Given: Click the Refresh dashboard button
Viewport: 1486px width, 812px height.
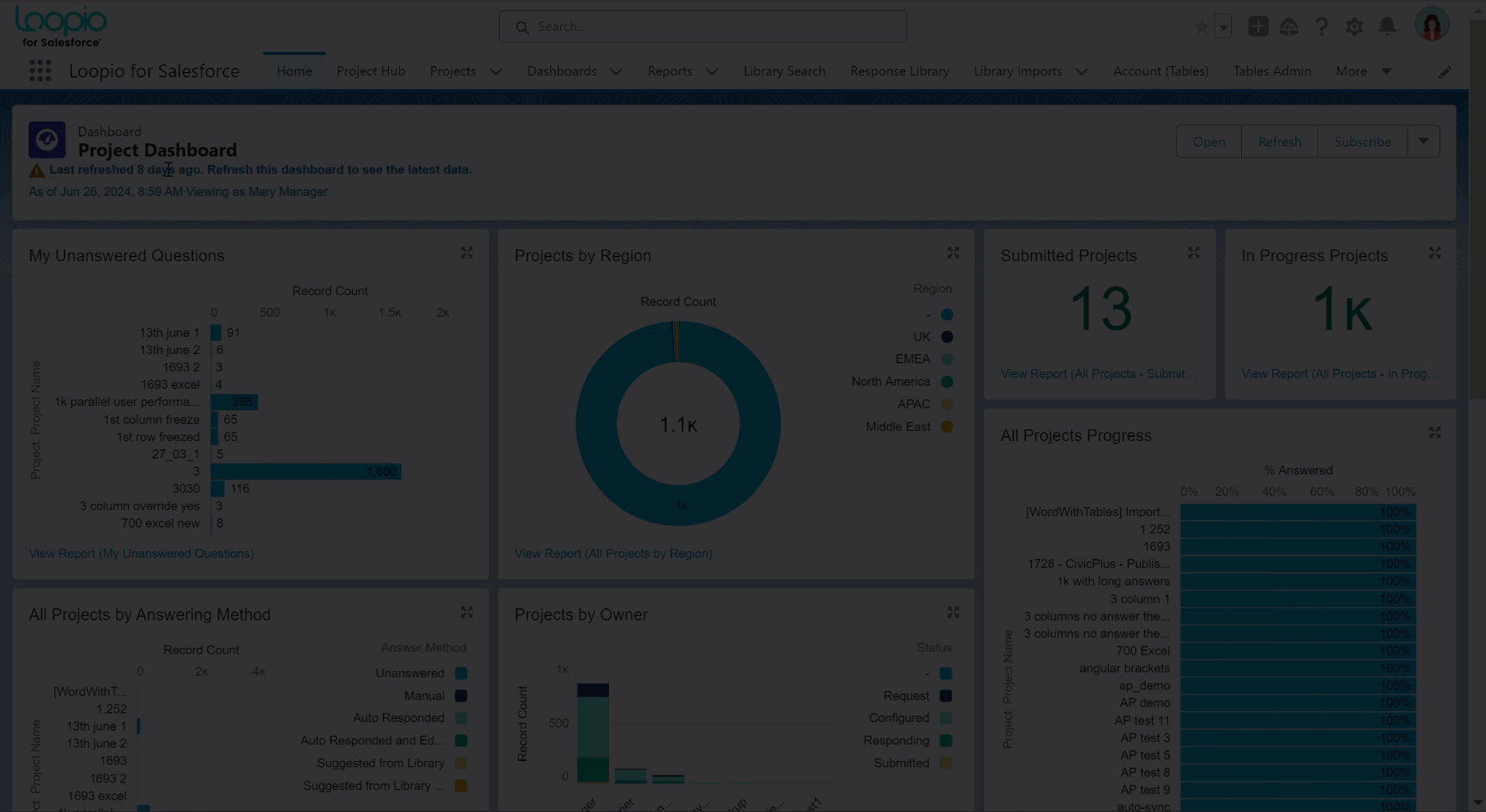Looking at the screenshot, I should [1279, 142].
